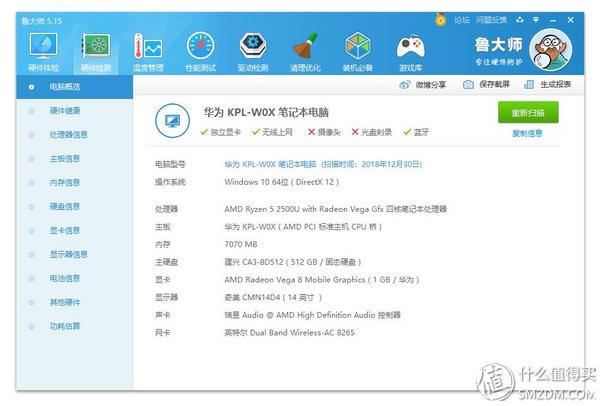The image size is (600, 406).
Task: Click 奇美 CMN14D4 display text
Action: click(273, 297)
